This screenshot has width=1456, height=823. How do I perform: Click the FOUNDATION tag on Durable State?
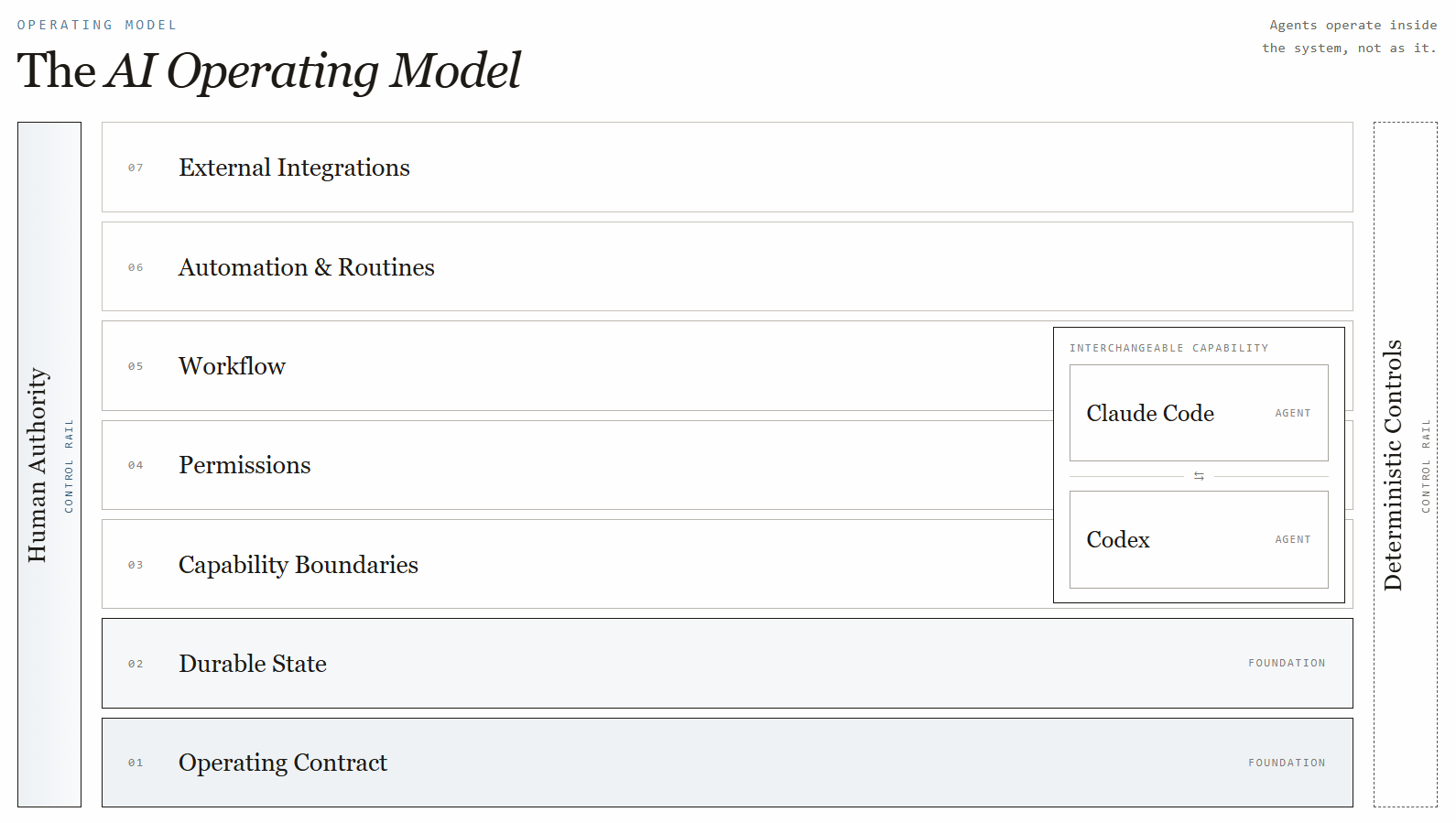1287,663
